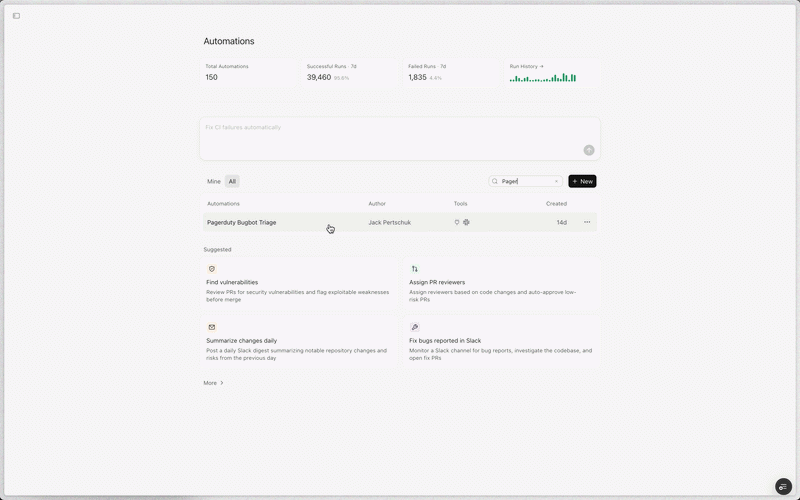This screenshot has height=500, width=800.
Task: Clear the search field with the x
Action: [x=556, y=181]
